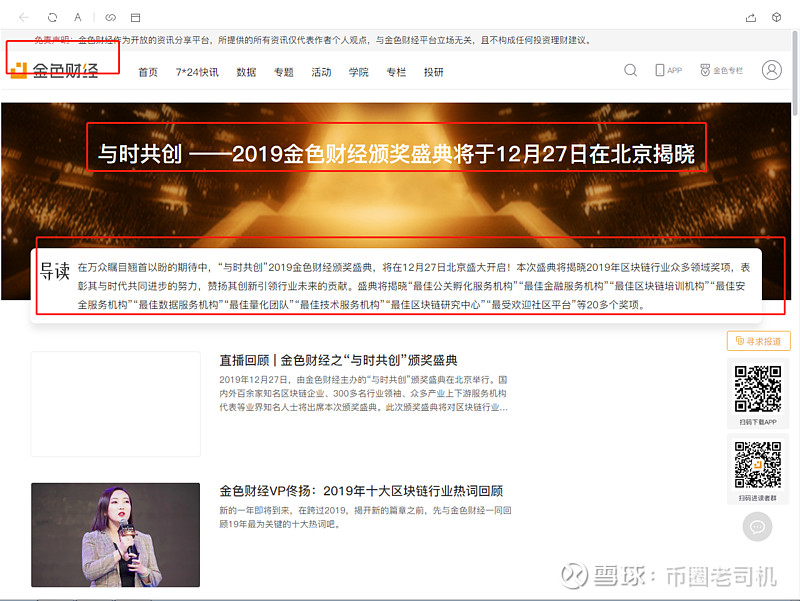800x601 pixels.
Task: Open the 金色专栏 column icon
Action: point(721,70)
